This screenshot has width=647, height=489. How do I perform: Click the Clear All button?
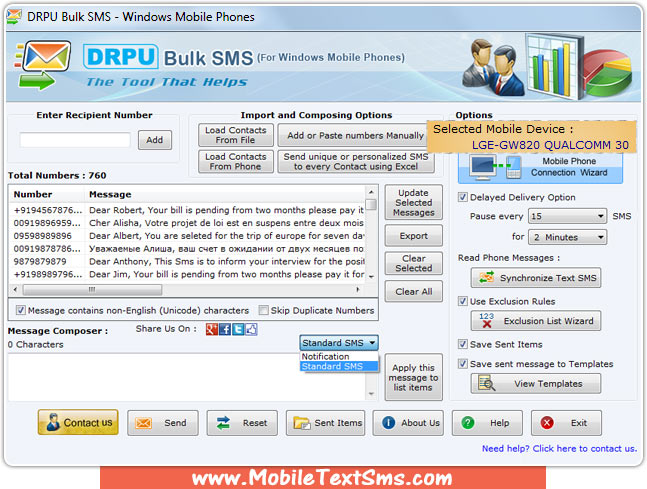tap(413, 291)
